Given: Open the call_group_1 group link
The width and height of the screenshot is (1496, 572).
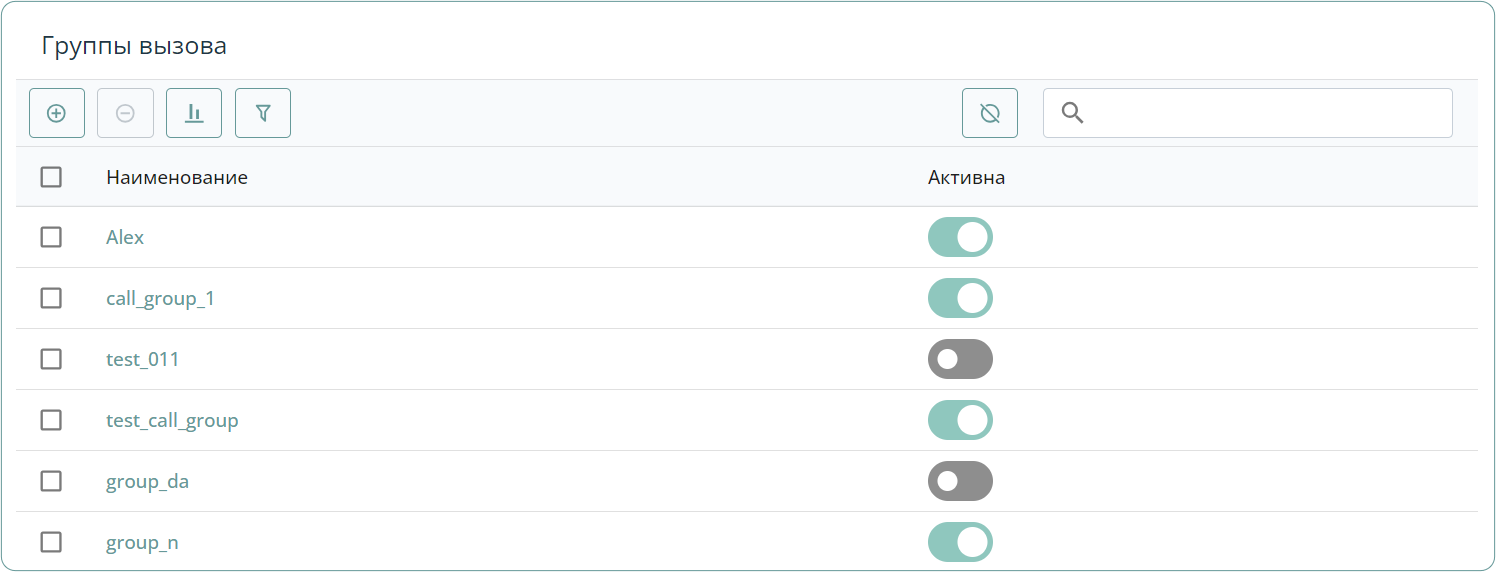Looking at the screenshot, I should pos(160,298).
